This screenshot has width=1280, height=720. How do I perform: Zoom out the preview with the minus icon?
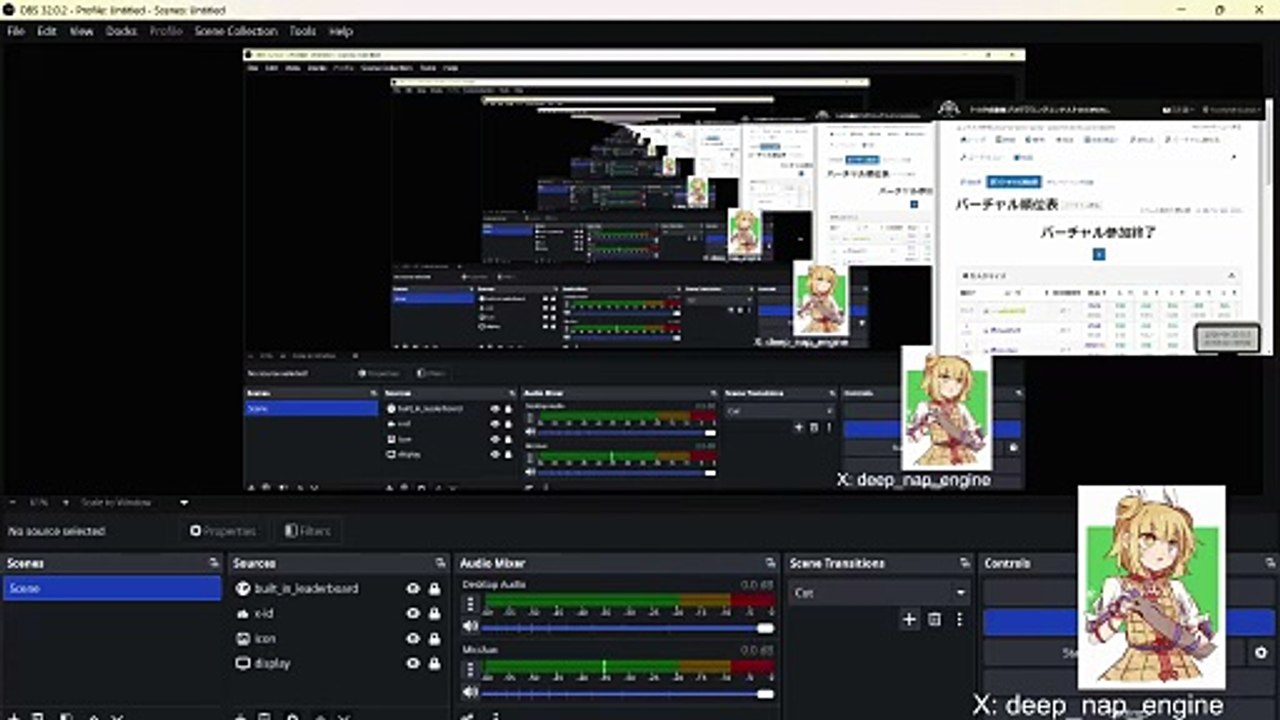pyautogui.click(x=11, y=502)
